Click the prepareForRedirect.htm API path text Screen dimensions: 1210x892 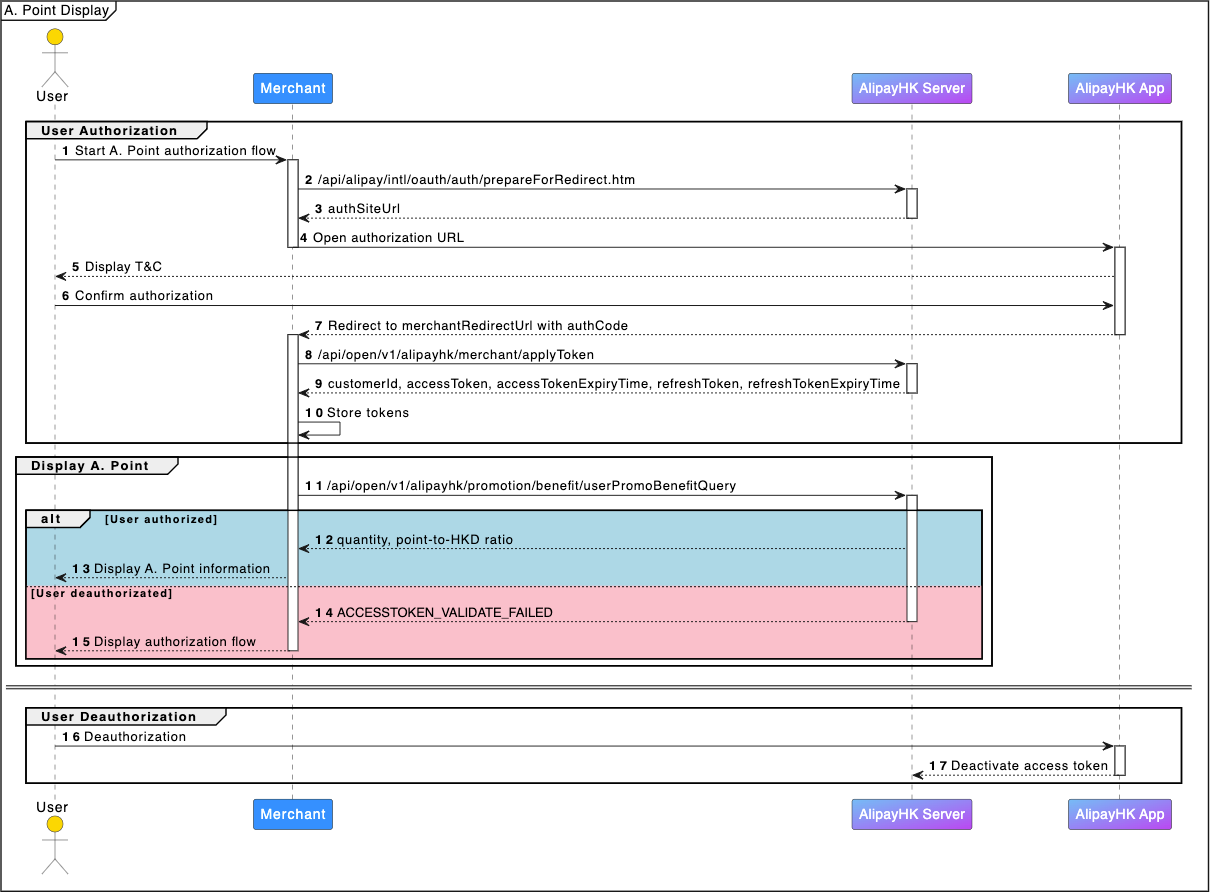coord(476,180)
